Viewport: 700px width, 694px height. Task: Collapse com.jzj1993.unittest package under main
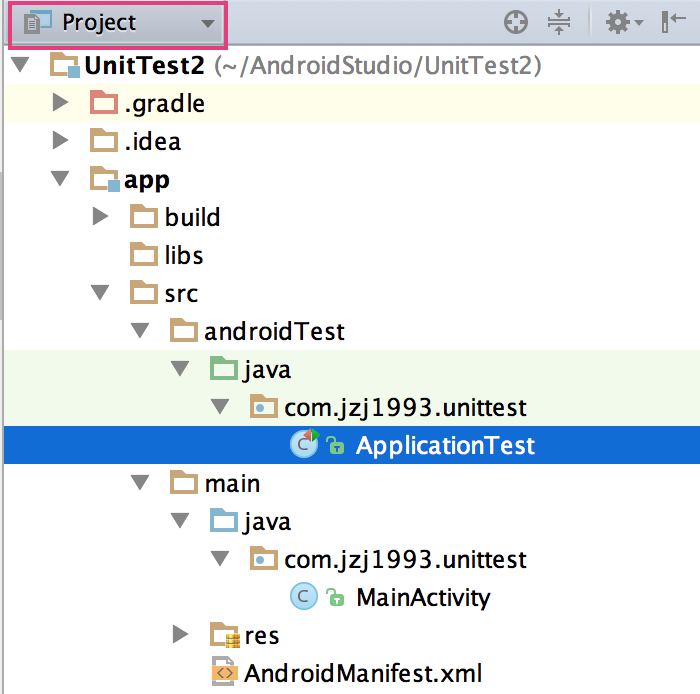[x=220, y=558]
